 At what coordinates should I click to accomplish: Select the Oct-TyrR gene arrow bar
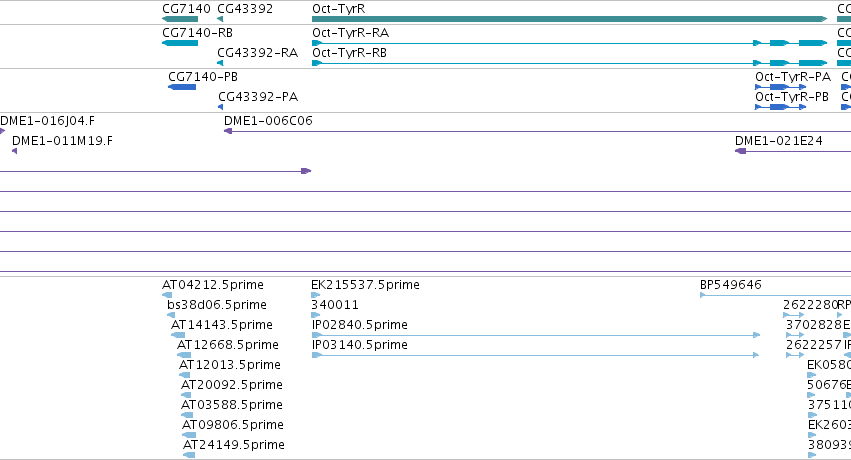[569, 19]
